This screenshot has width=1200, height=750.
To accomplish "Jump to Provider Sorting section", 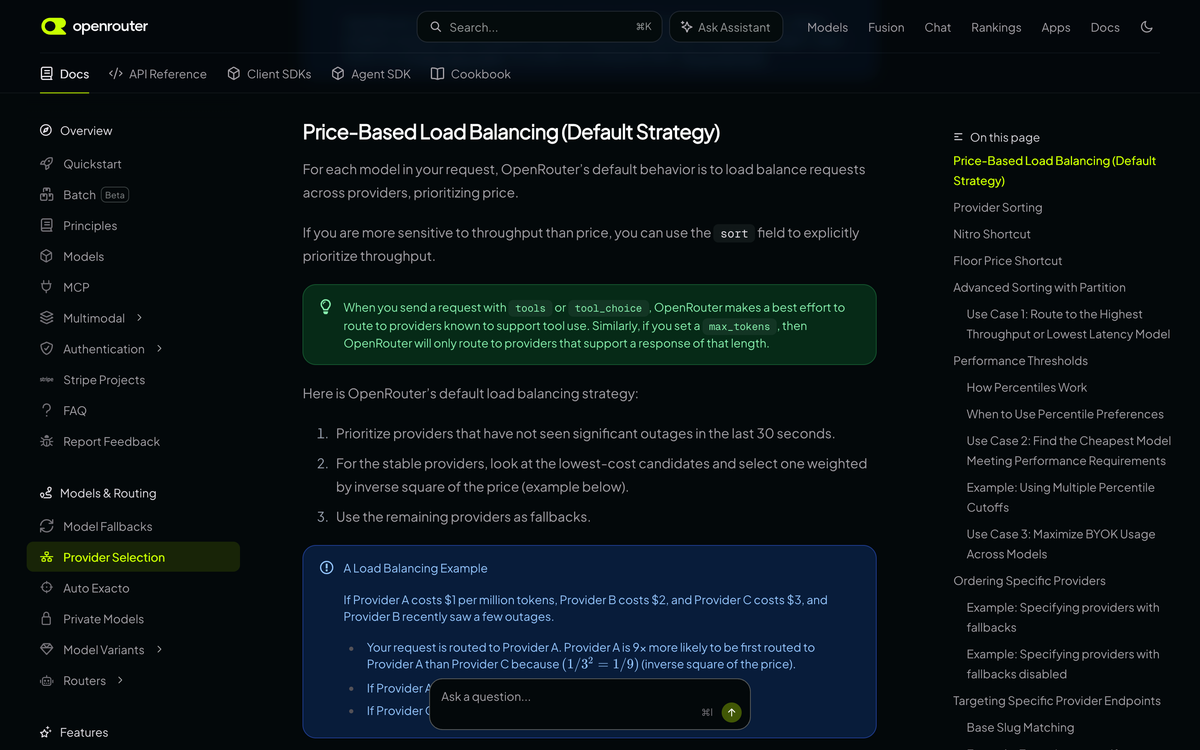I will pos(998,208).
